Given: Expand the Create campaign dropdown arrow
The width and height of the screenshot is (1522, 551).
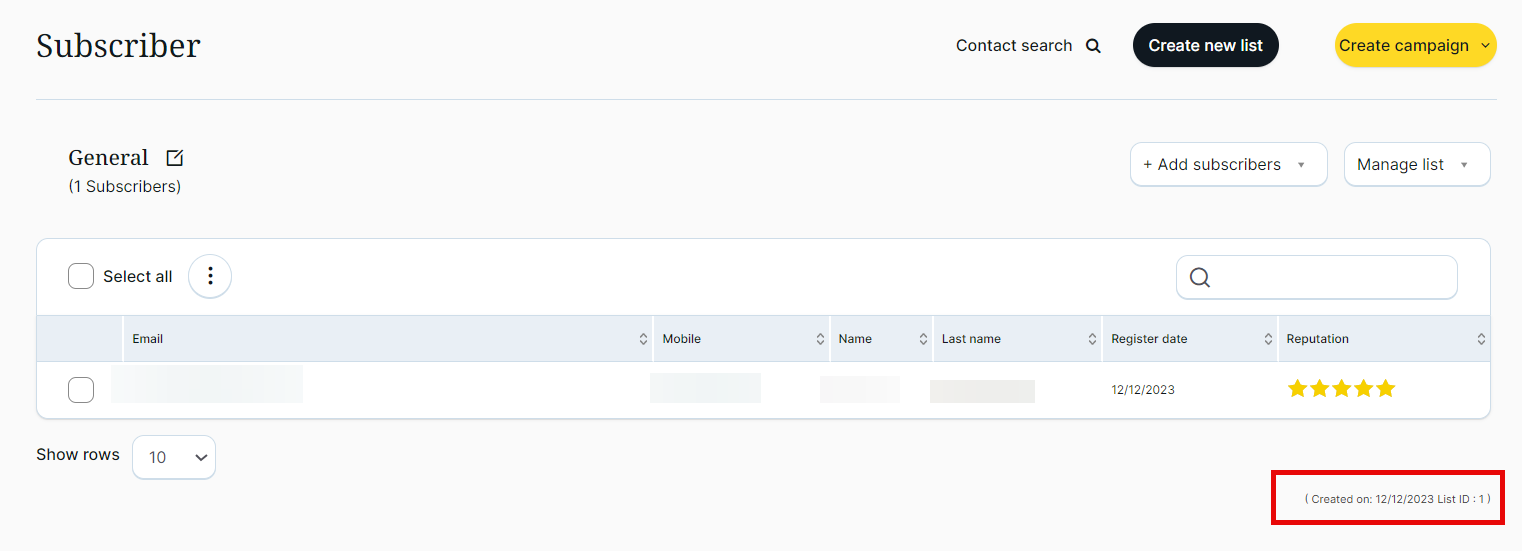Looking at the screenshot, I should tap(1485, 45).
